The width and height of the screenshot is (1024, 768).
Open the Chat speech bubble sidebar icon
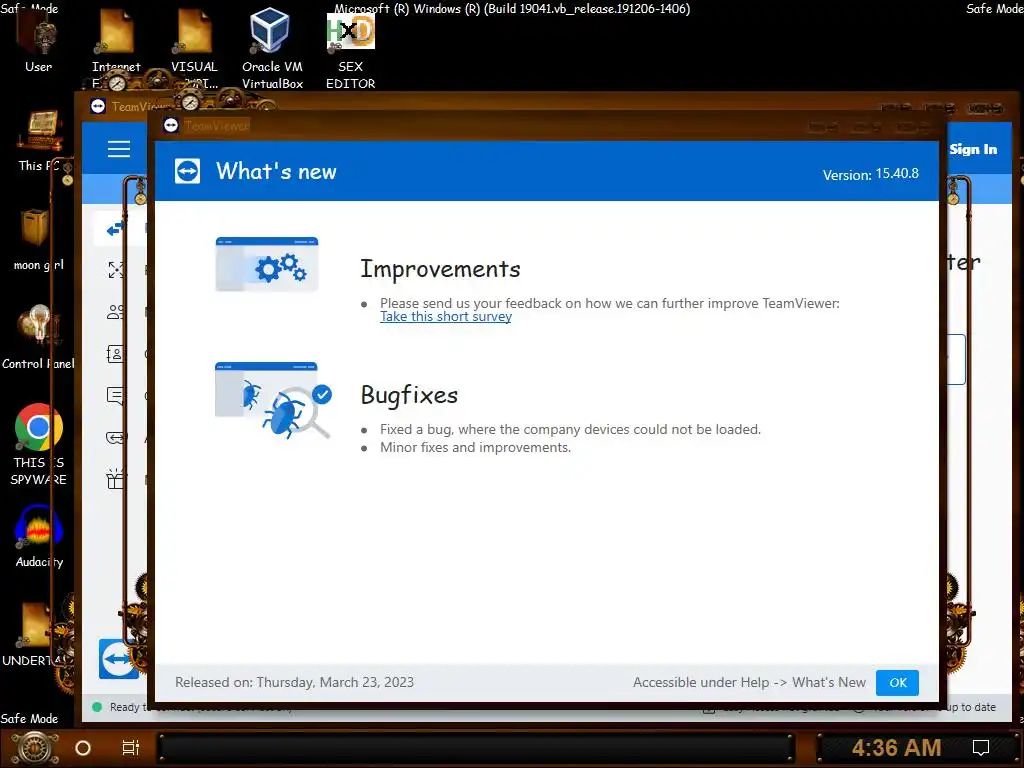click(115, 396)
